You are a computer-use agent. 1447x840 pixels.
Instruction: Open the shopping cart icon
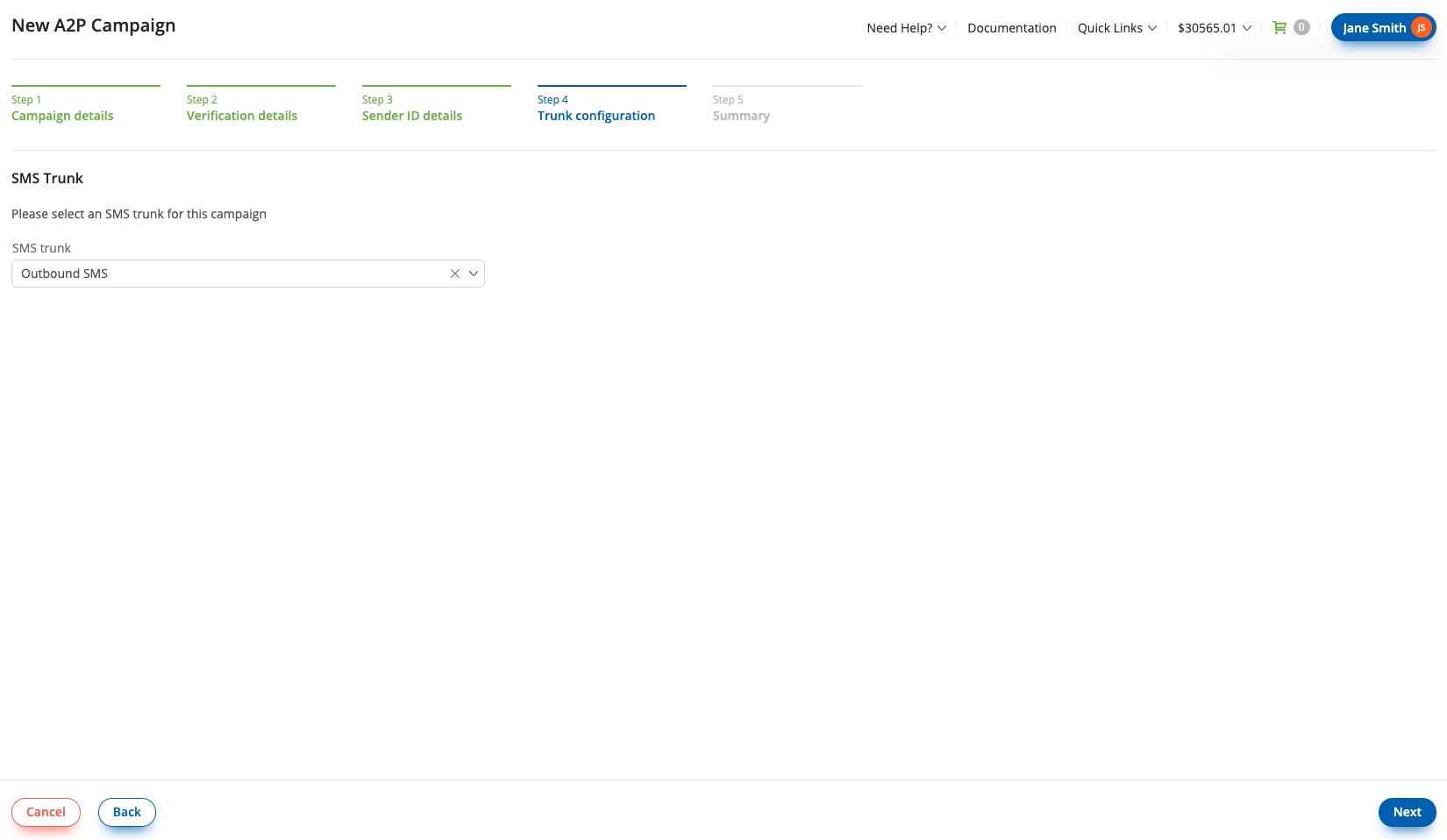tap(1279, 28)
